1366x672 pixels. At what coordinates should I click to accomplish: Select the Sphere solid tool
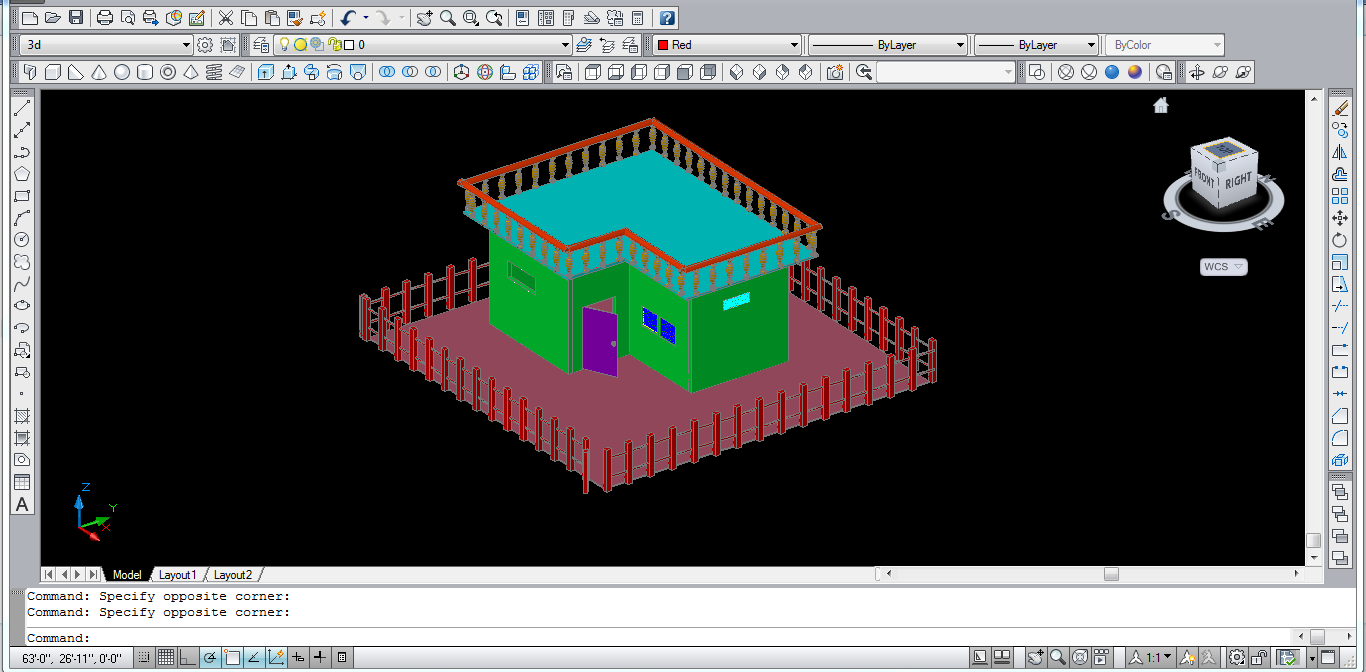click(122, 72)
